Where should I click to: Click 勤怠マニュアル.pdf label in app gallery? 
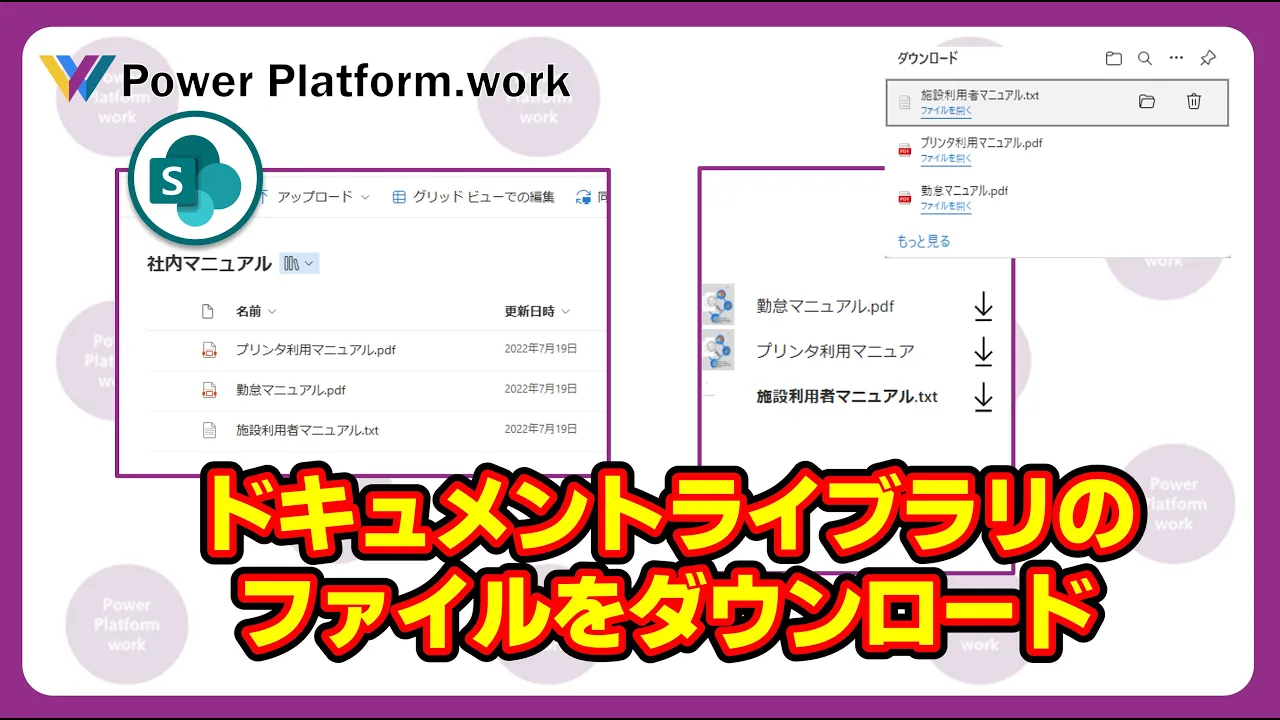point(825,306)
